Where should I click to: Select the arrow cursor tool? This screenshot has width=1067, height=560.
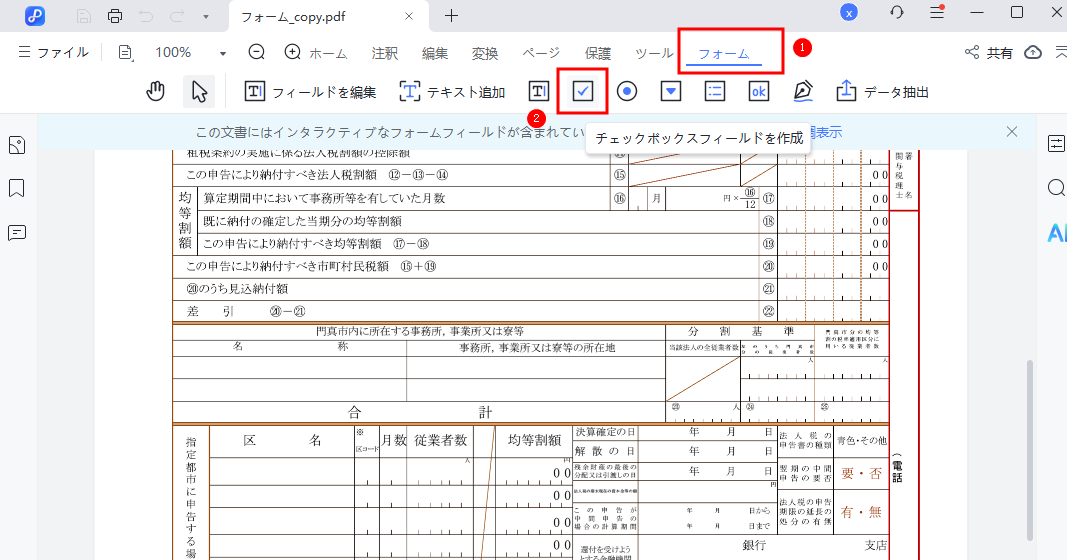coord(199,92)
